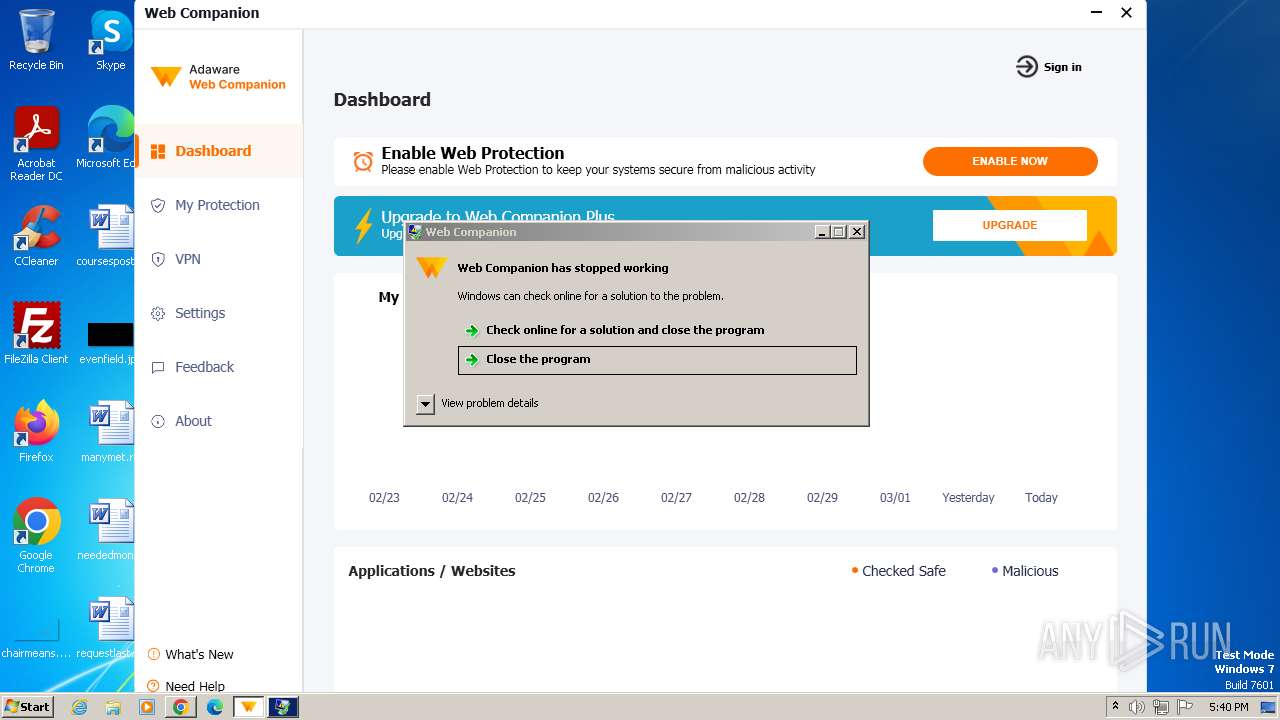Click the ENABLE NOW button

[1010, 161]
